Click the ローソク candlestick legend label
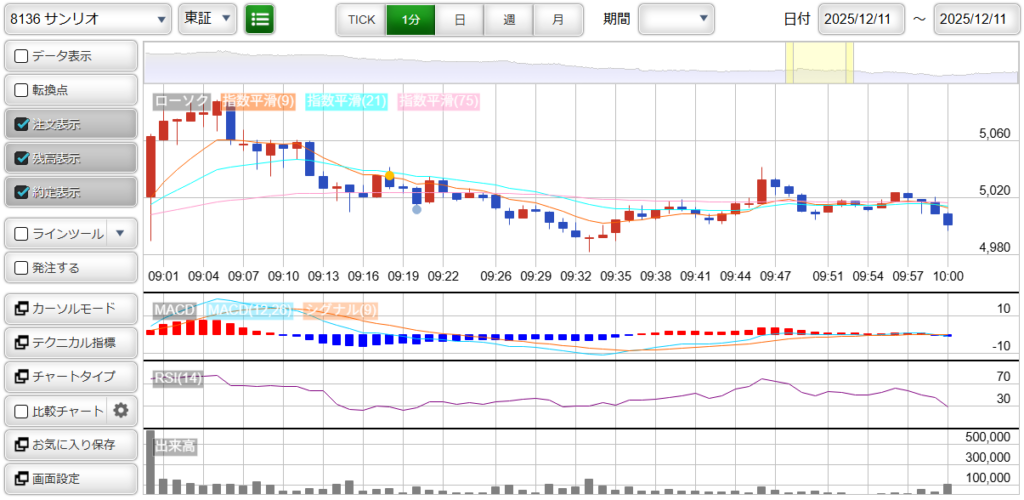The width and height of the screenshot is (1024, 500). pyautogui.click(x=181, y=101)
